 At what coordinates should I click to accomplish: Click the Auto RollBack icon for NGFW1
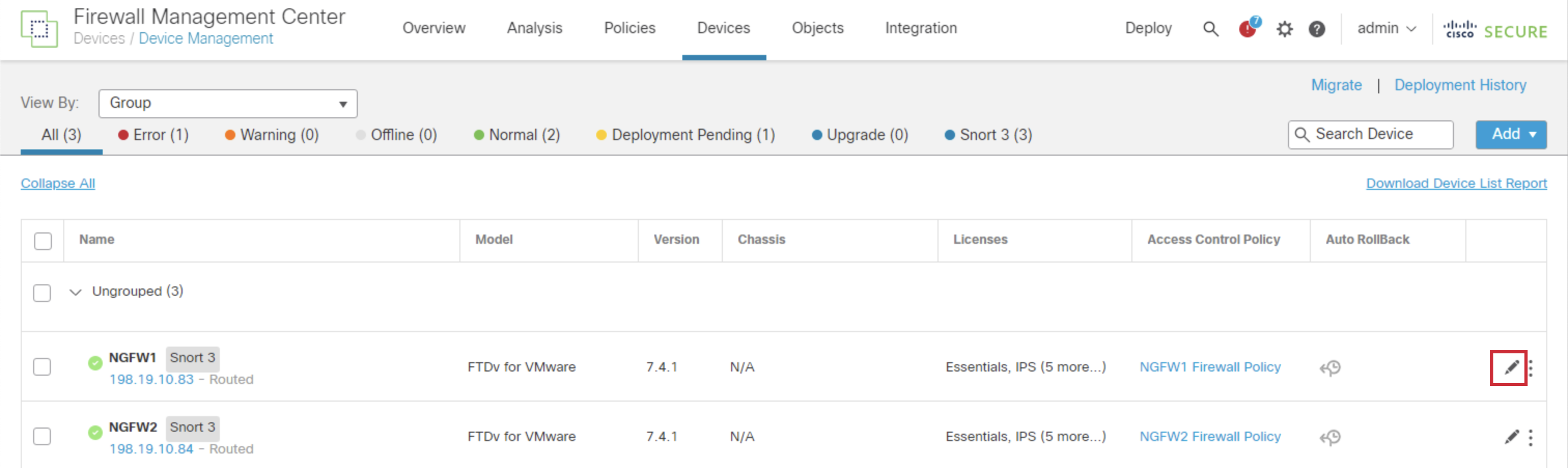click(x=1330, y=367)
